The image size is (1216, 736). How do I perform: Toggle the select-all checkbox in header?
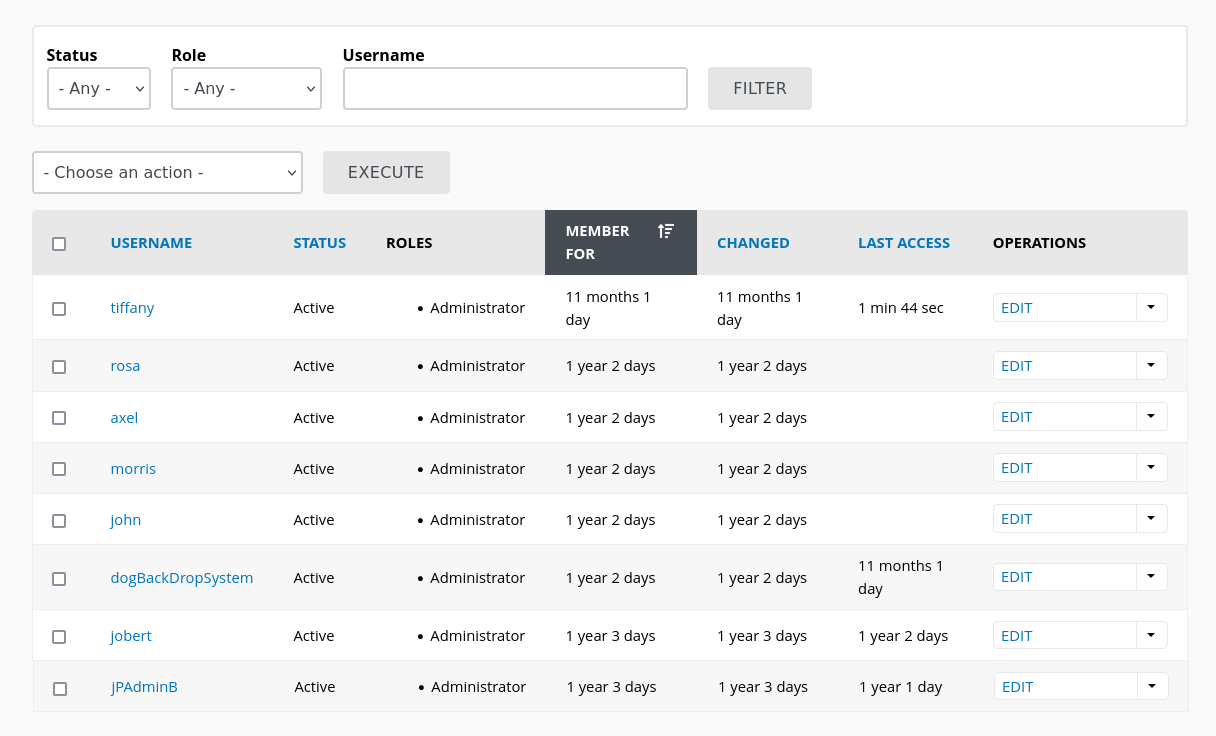59,244
